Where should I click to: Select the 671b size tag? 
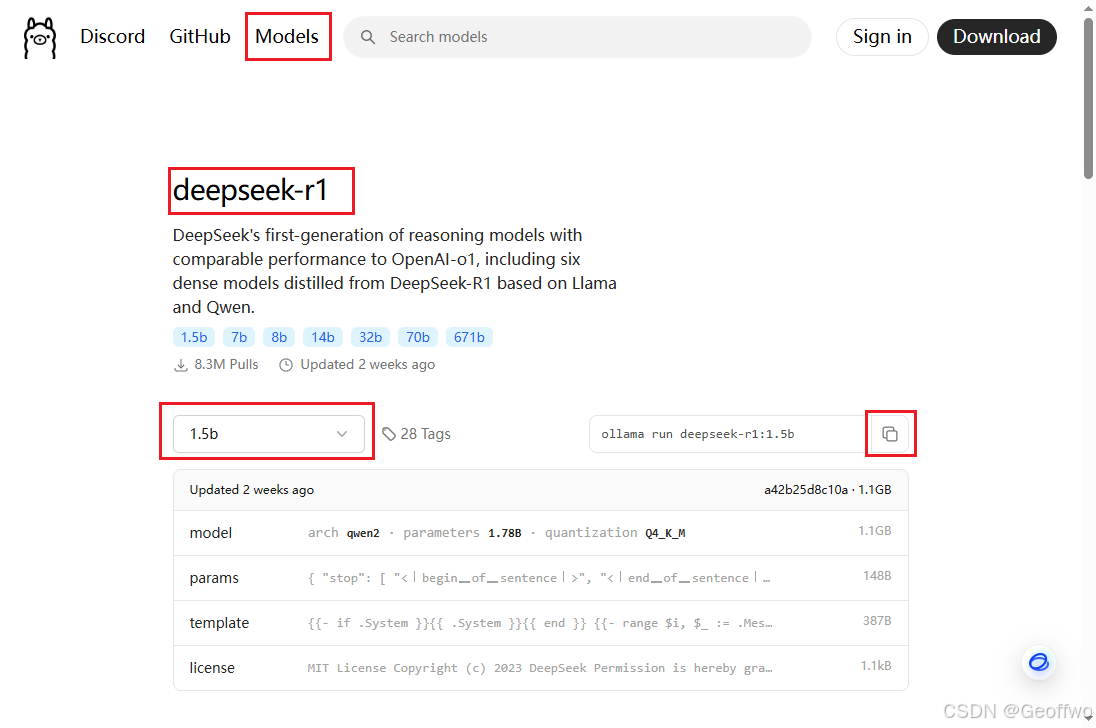[x=469, y=337]
